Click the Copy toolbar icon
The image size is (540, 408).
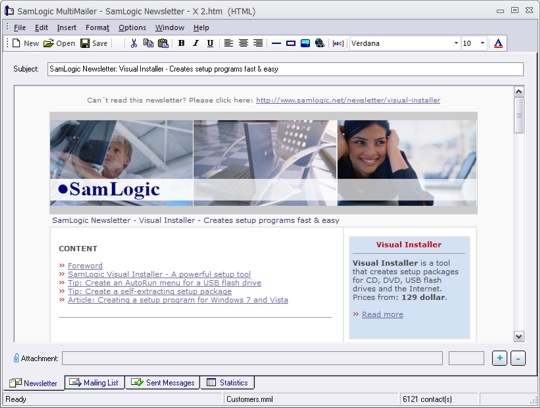pyautogui.click(x=148, y=43)
